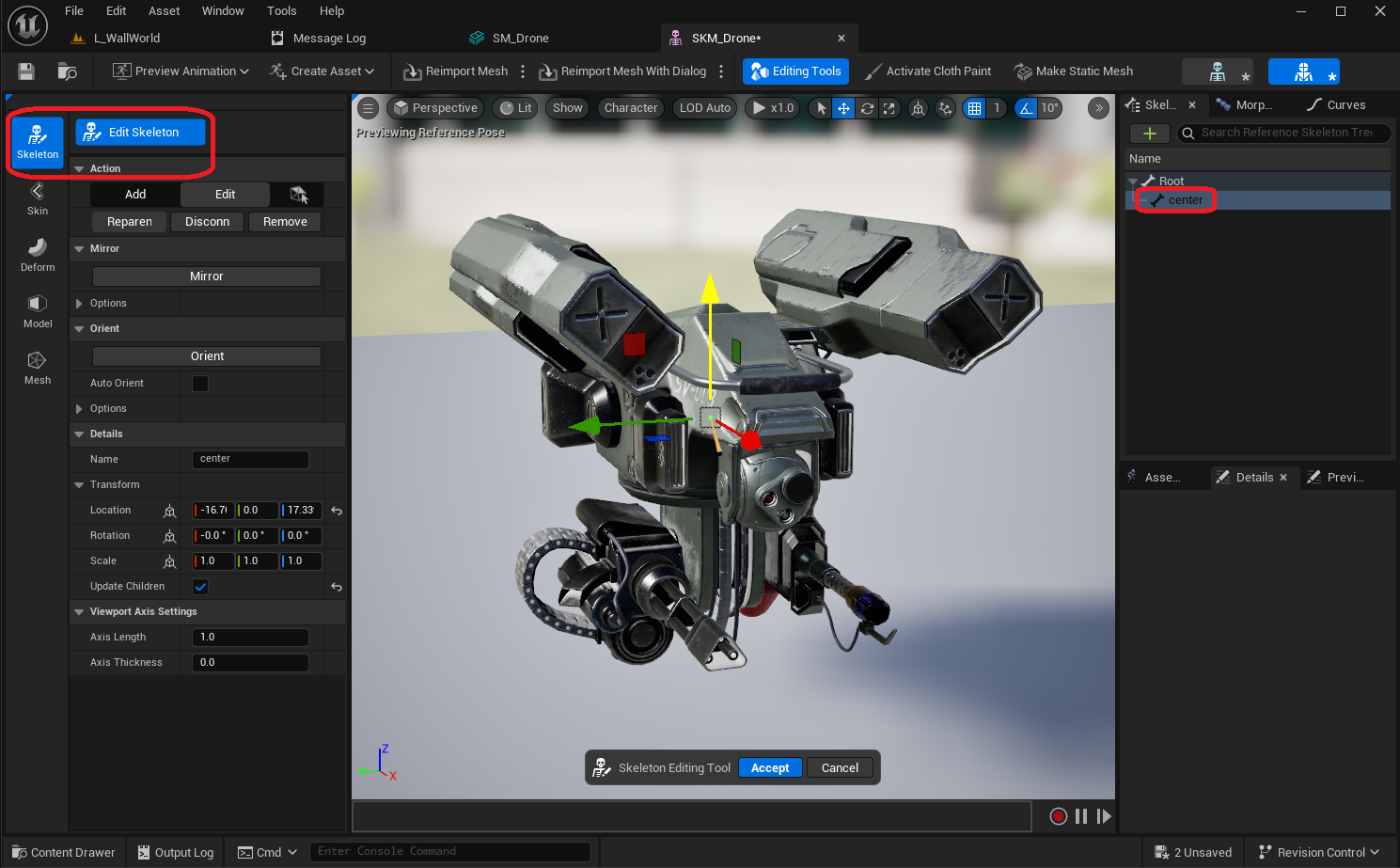The image size is (1400, 868).
Task: Accept the Skeleton Editing Tool changes
Action: (770, 768)
